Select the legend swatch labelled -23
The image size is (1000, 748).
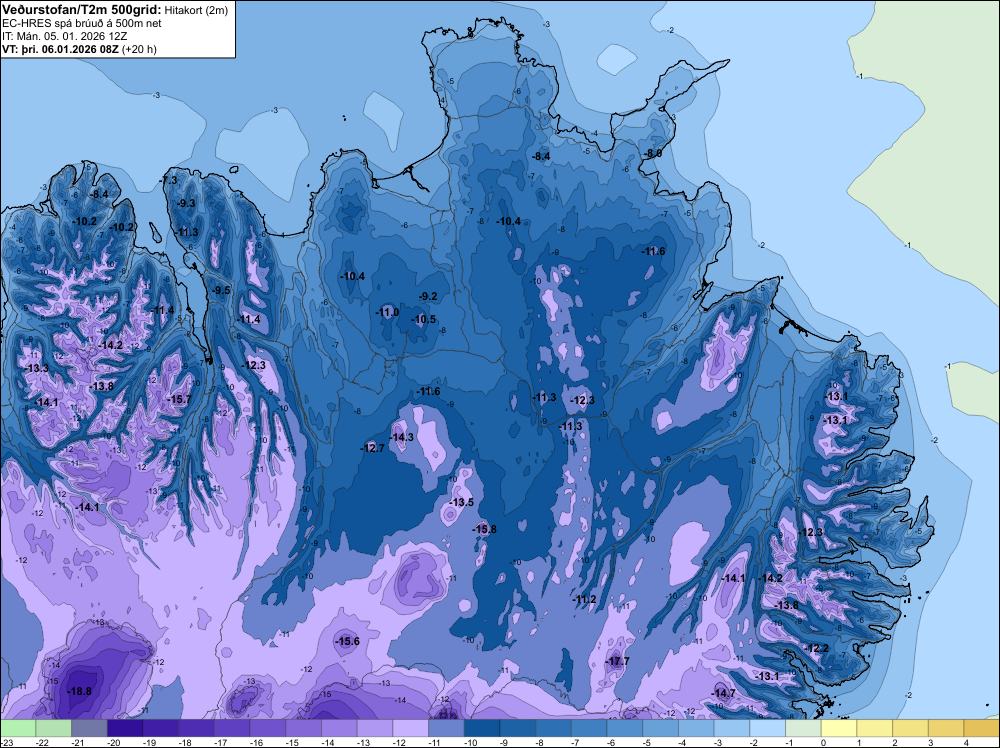click(x=18, y=728)
